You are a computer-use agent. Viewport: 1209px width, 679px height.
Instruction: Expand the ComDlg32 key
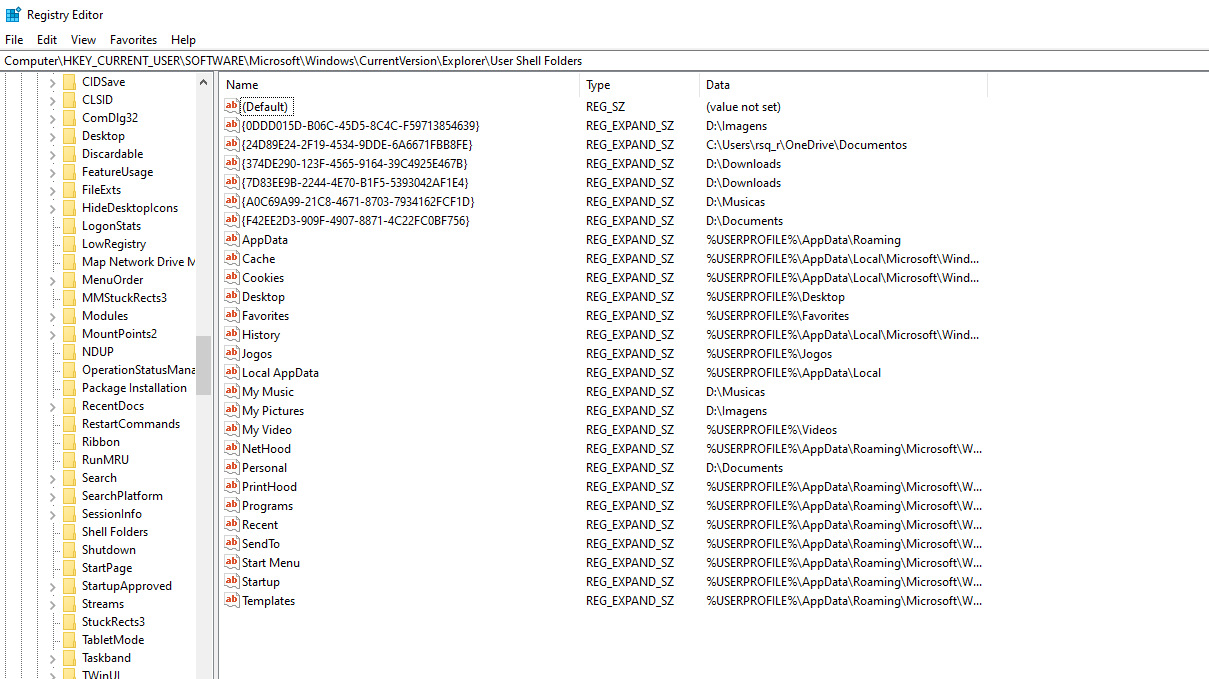[53, 118]
